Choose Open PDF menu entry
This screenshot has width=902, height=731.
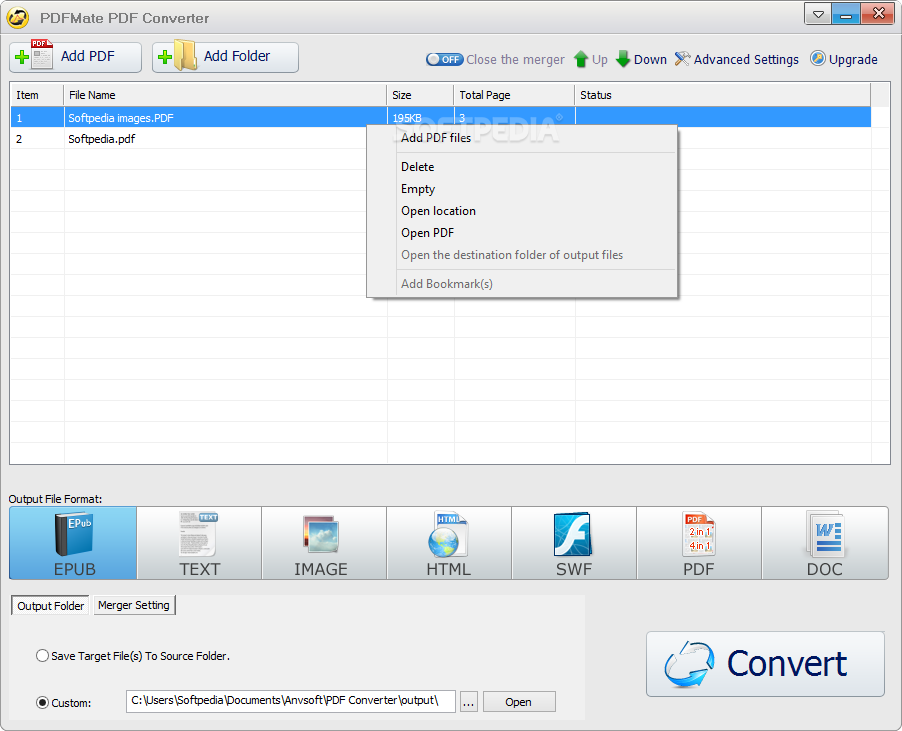coord(522,233)
